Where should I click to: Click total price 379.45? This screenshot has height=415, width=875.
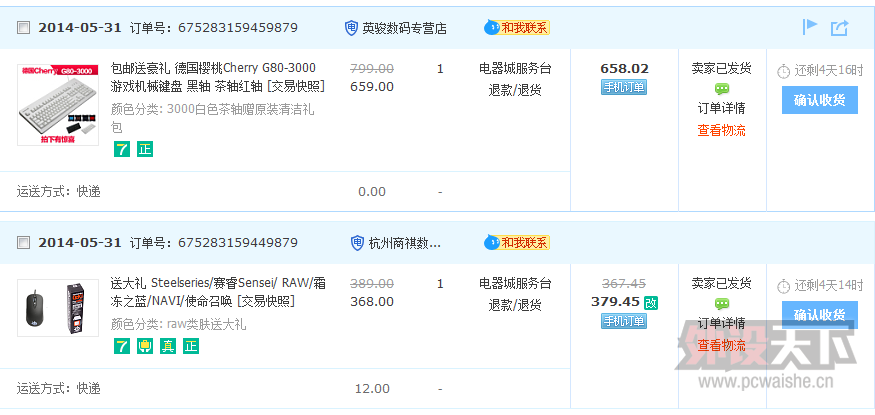click(x=615, y=302)
